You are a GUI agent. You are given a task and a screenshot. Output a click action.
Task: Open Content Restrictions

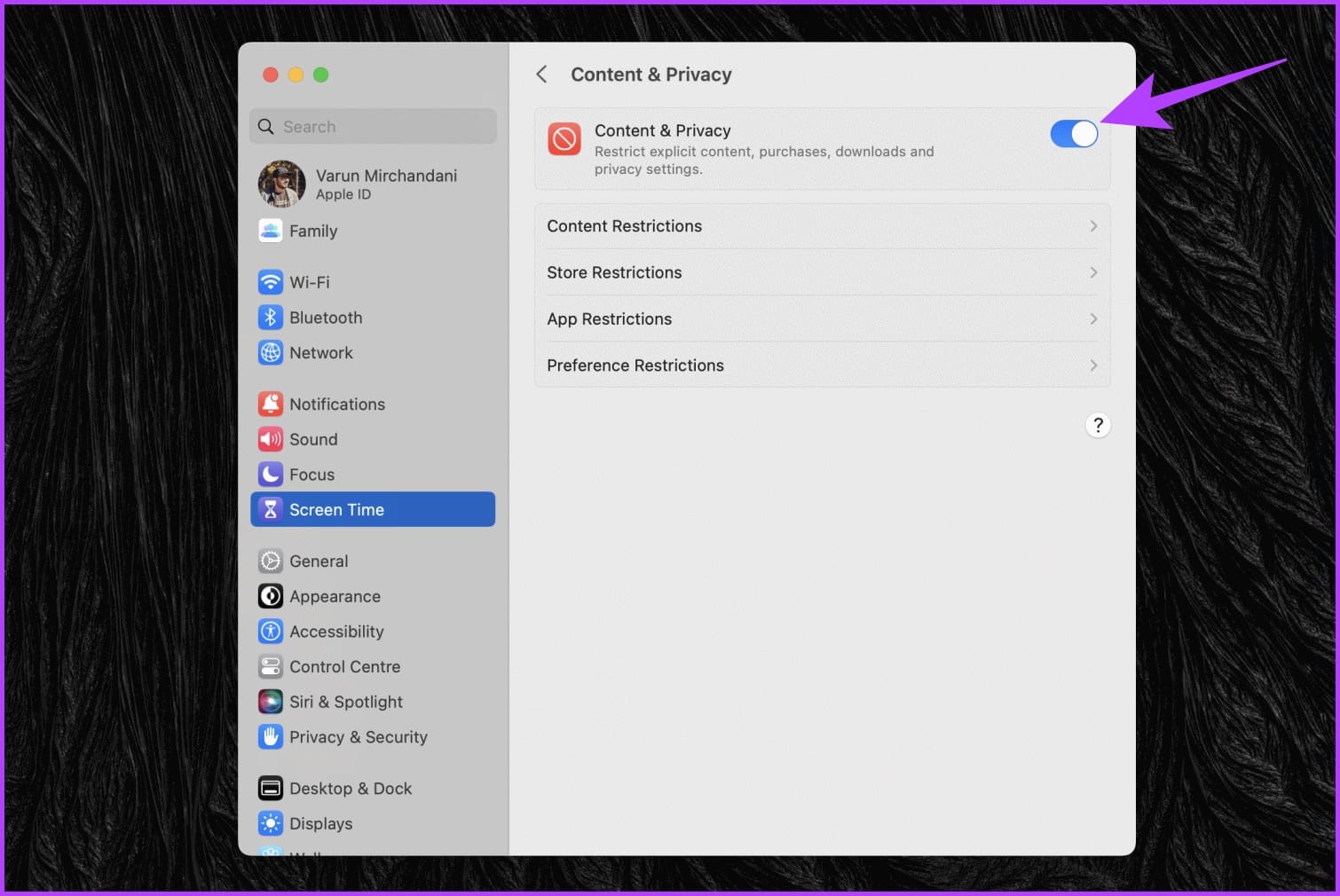[822, 226]
